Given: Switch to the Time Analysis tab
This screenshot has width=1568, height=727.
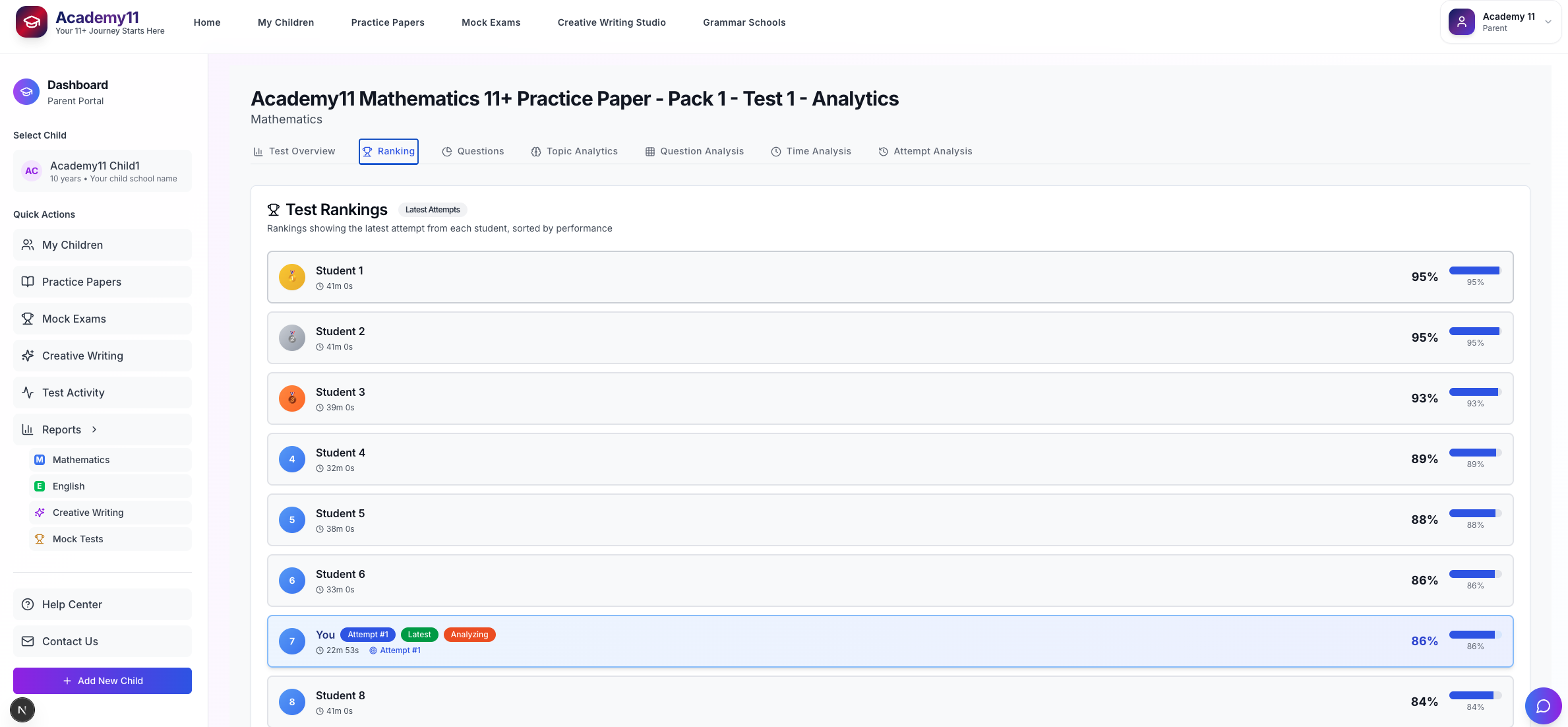Looking at the screenshot, I should tap(811, 151).
